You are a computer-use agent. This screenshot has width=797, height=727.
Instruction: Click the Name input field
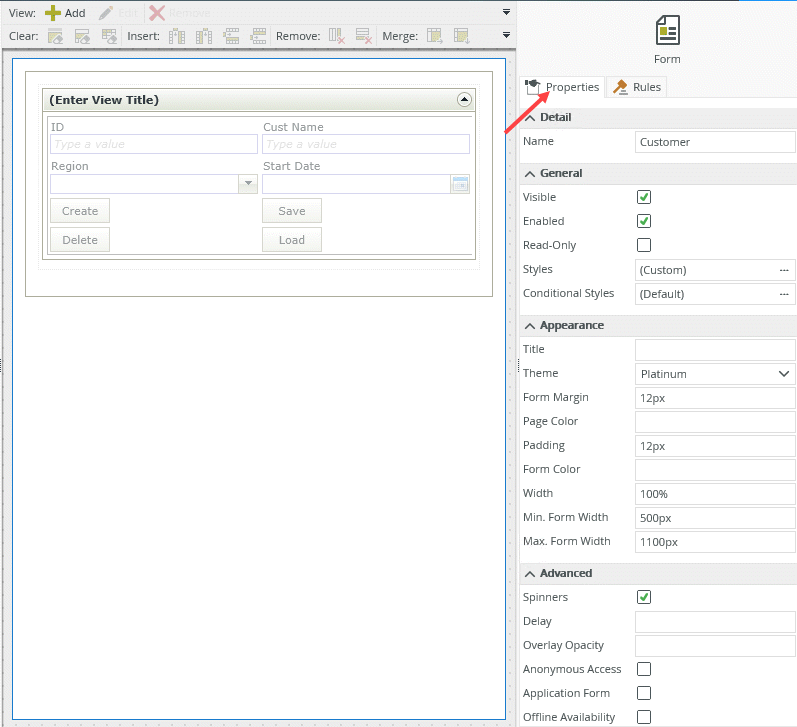pos(715,142)
